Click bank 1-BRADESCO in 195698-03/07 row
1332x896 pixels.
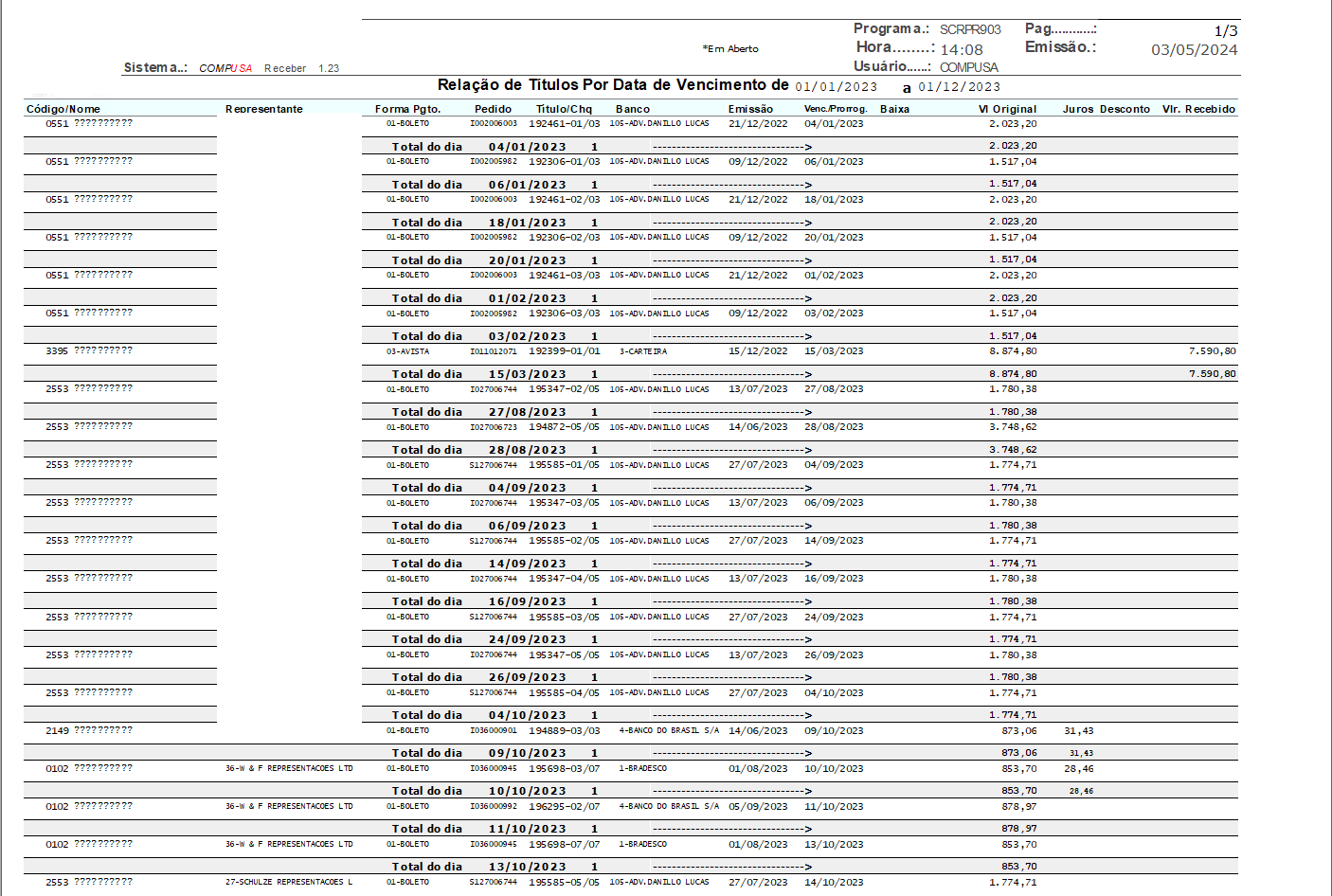coord(642,768)
